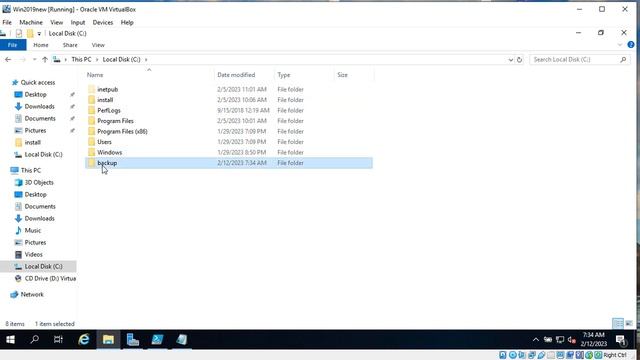This screenshot has width=640, height=360.
Task: Open VirtualBox Input menu
Action: click(x=78, y=22)
